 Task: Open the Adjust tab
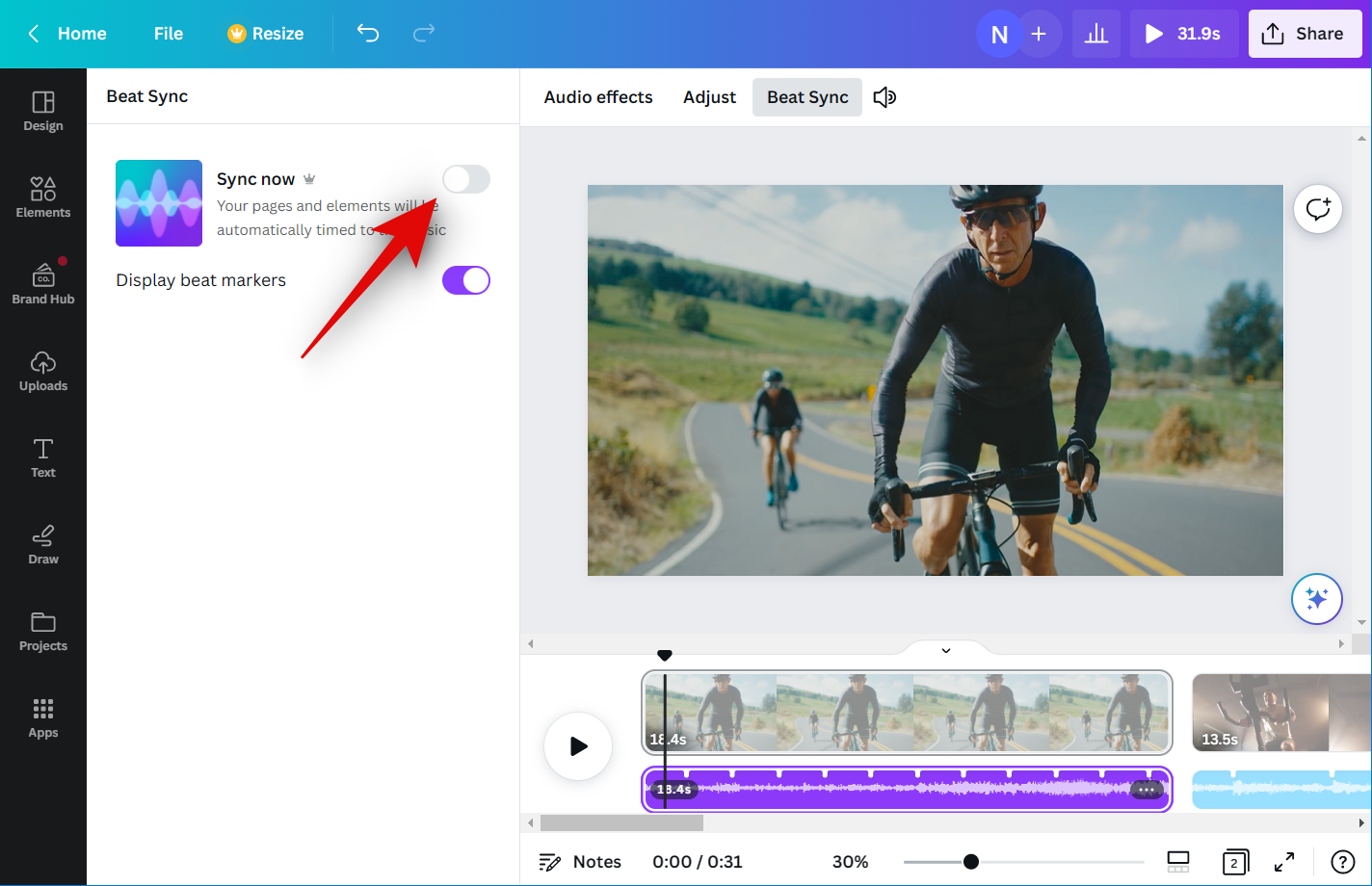(709, 97)
